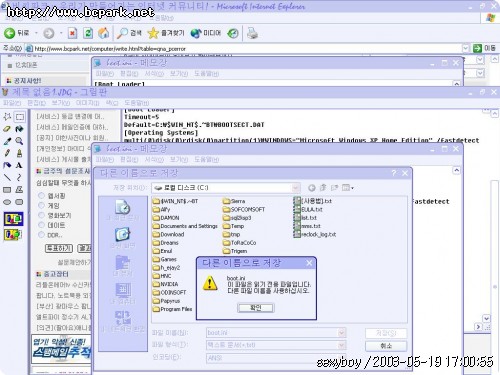Open the 공지사항! link in the web page
Screen dimensions: 500x375
[x=28, y=81]
